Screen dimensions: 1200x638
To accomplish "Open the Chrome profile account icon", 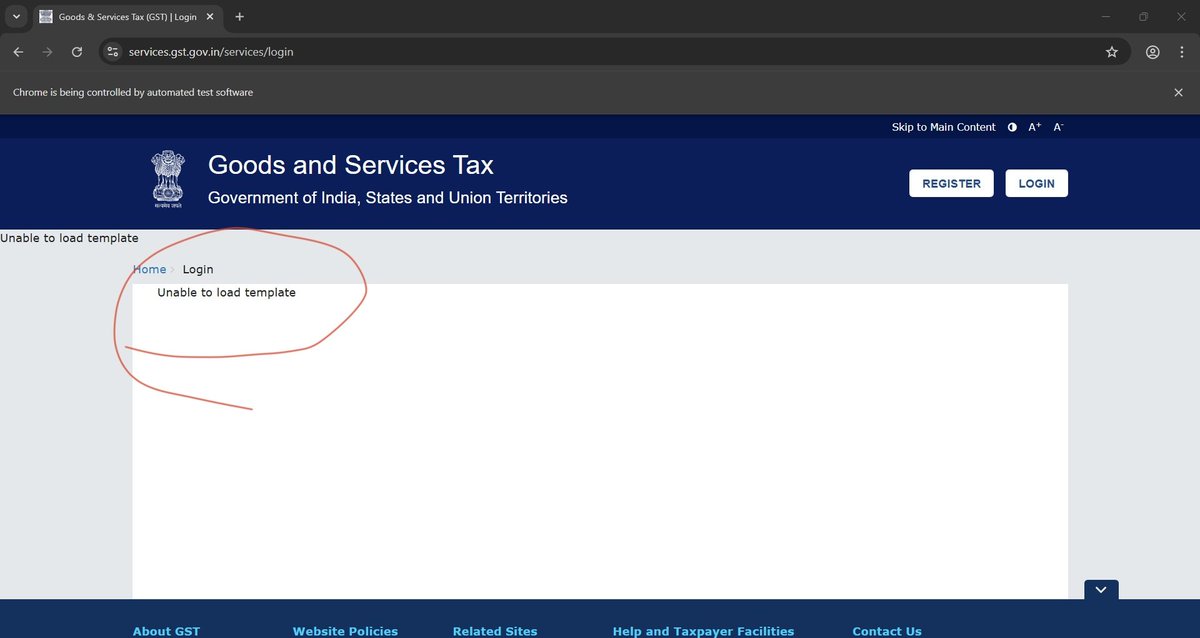I will [1152, 51].
